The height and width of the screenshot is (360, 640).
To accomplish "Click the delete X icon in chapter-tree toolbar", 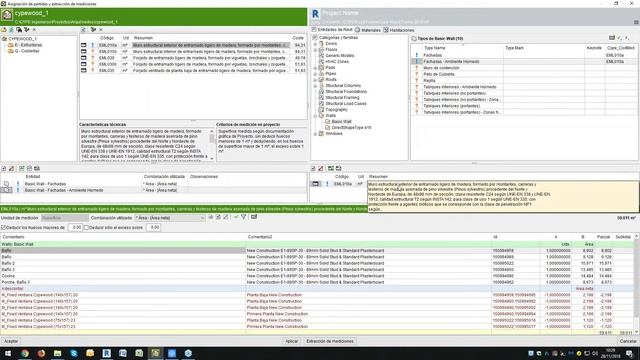I will 34,30.
